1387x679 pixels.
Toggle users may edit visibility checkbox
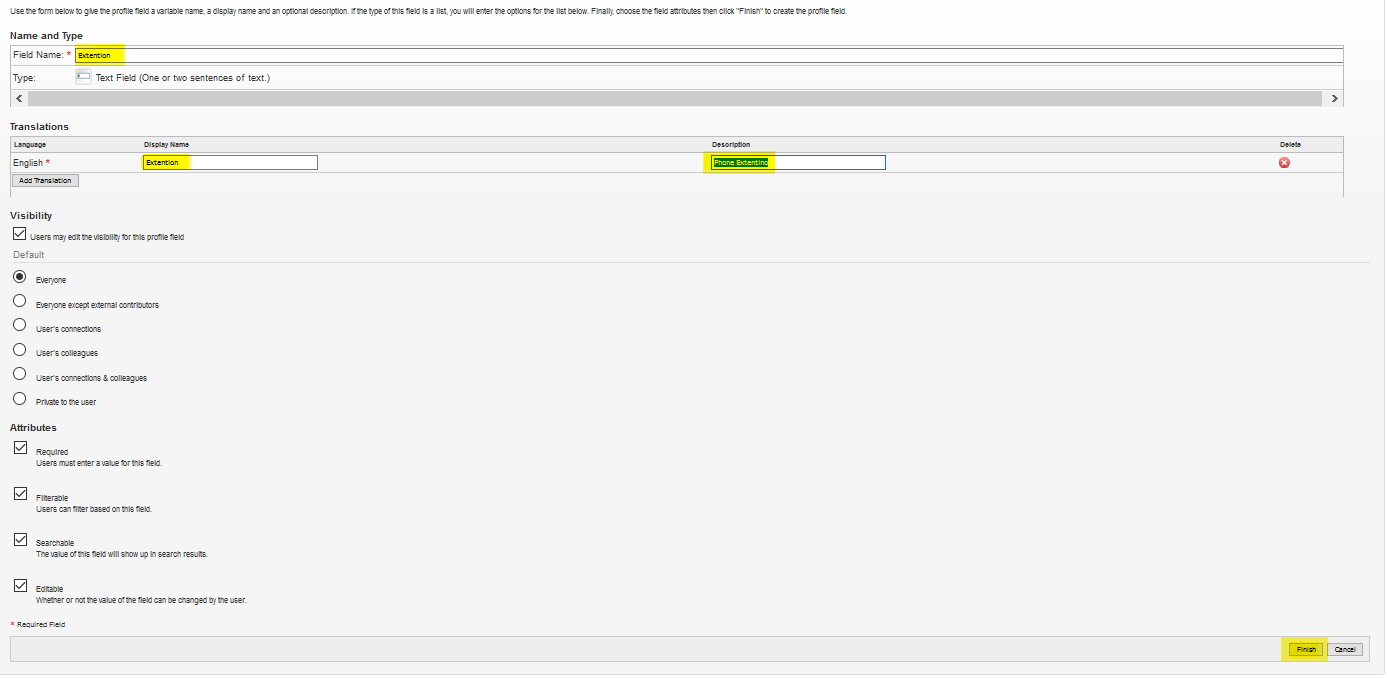coord(20,234)
